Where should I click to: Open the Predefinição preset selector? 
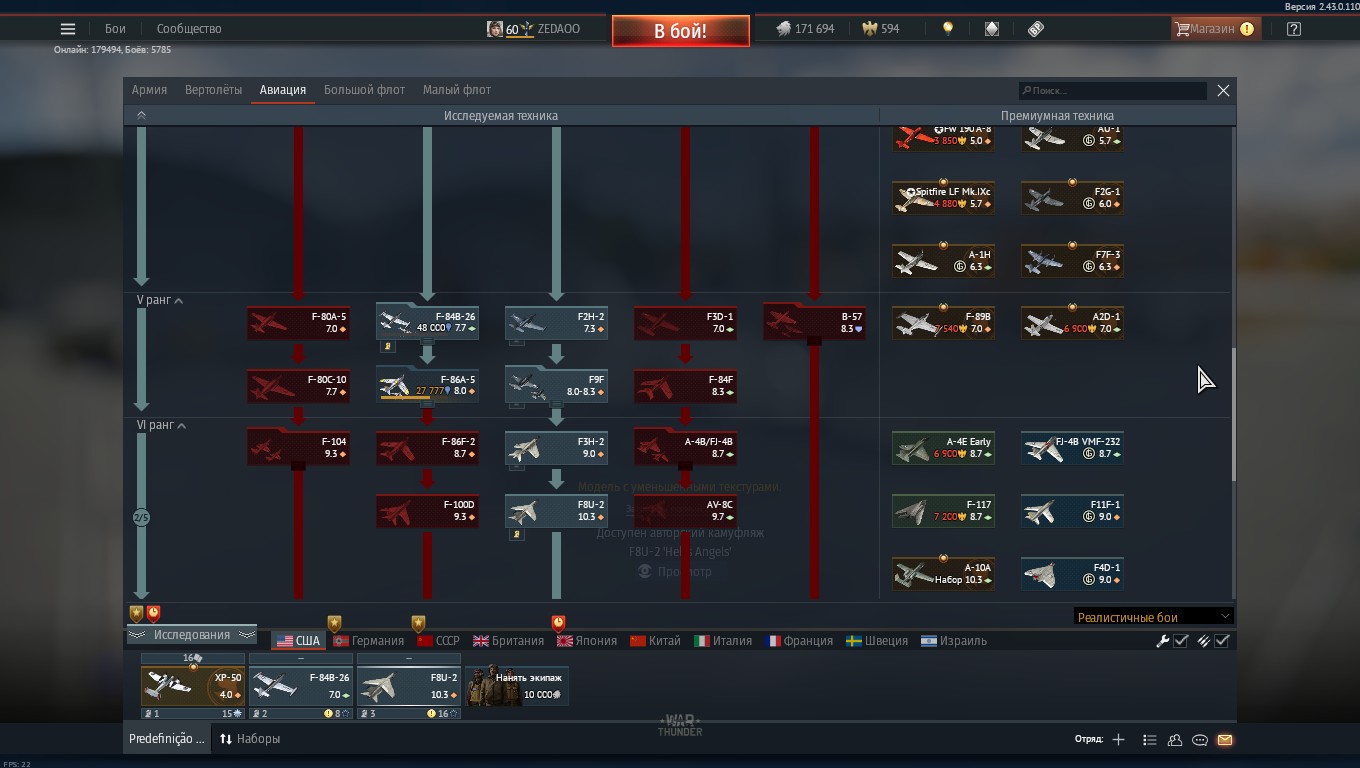click(166, 739)
